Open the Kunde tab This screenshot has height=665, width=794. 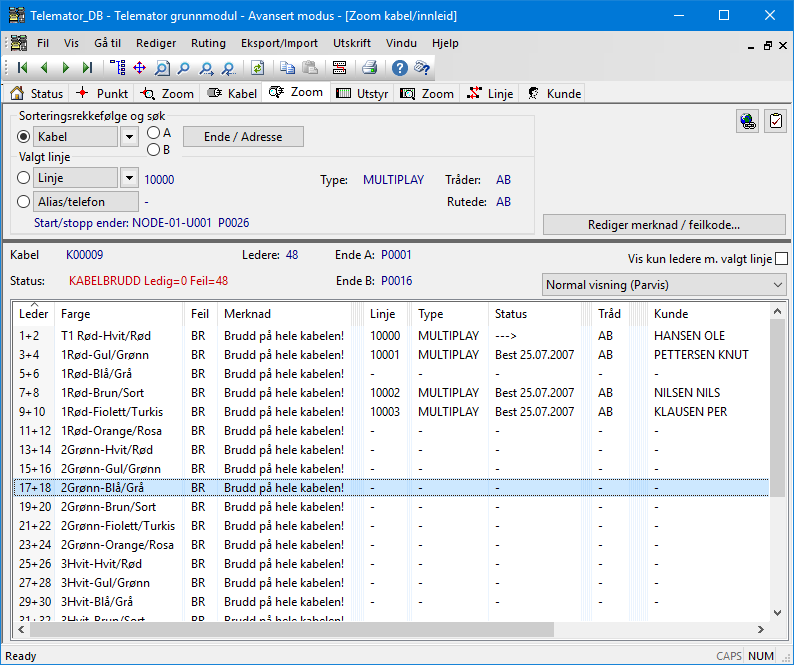click(x=554, y=93)
